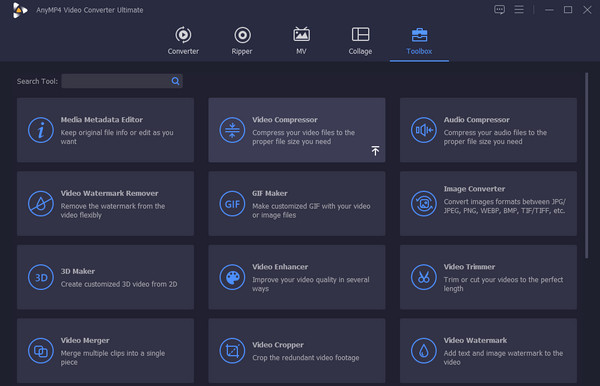The height and width of the screenshot is (386, 600).
Task: Click the 'Search Tool:' label
Action: coord(37,81)
